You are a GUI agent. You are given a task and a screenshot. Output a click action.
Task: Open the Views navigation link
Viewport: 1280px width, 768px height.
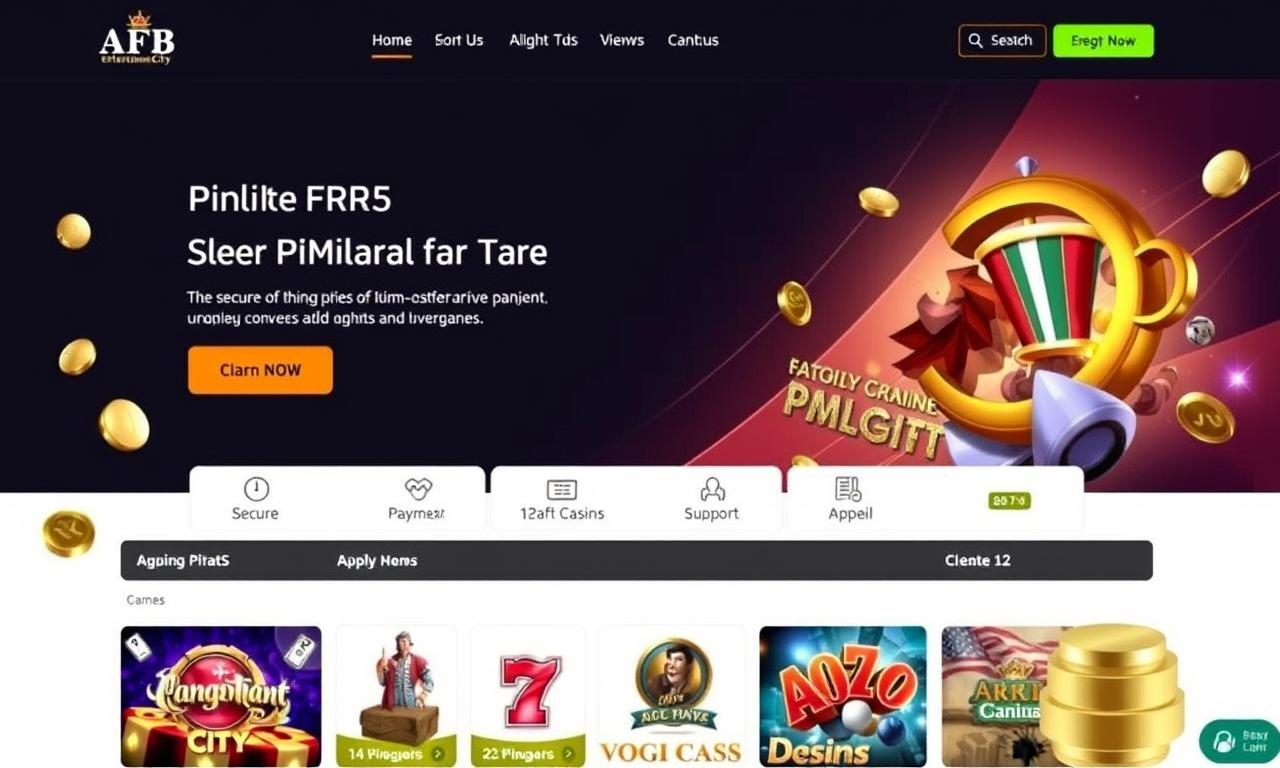click(622, 41)
